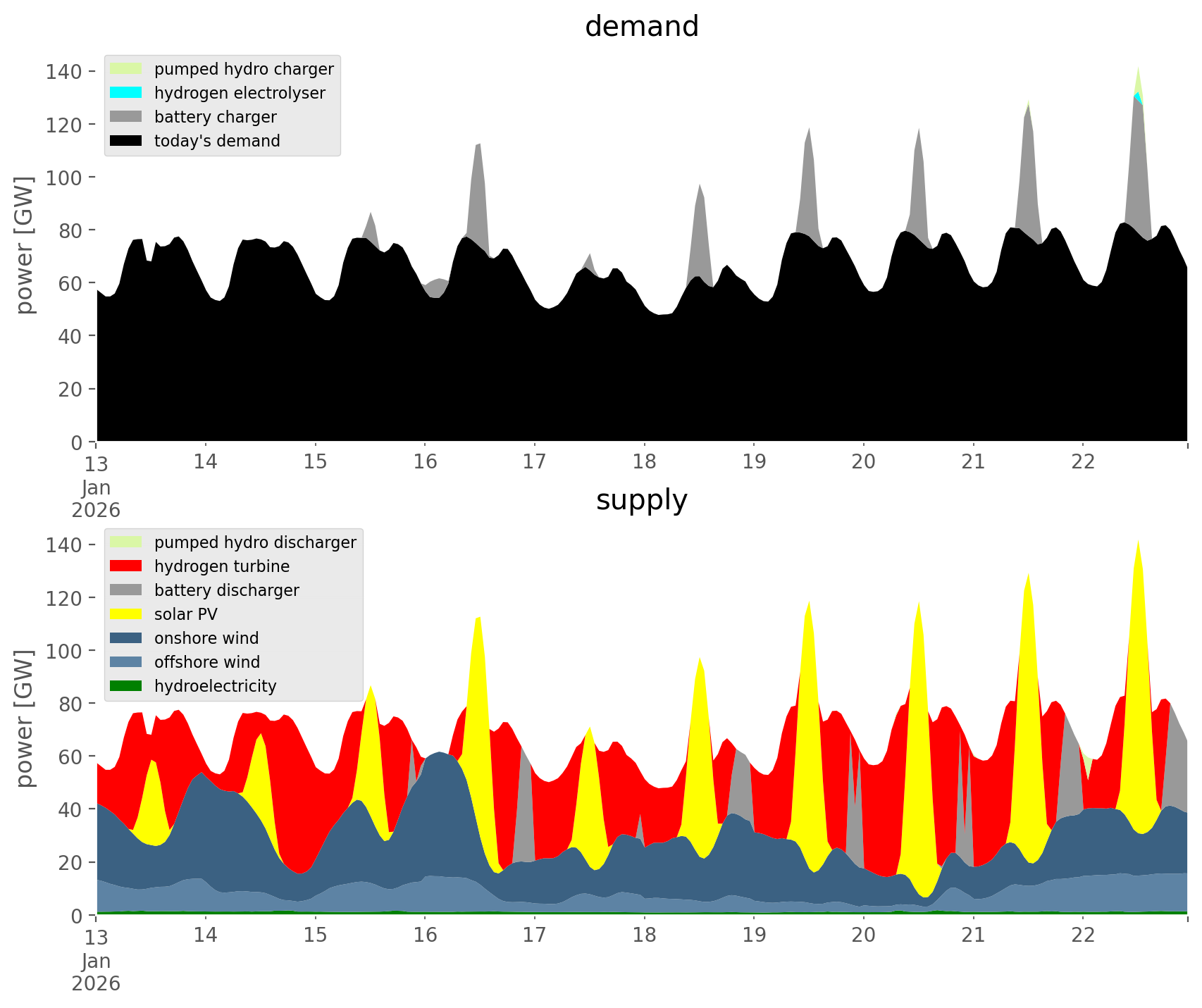1202x1008 pixels.
Task: Click the cyan hydrogen electrolyser legend swatch
Action: 125,93
